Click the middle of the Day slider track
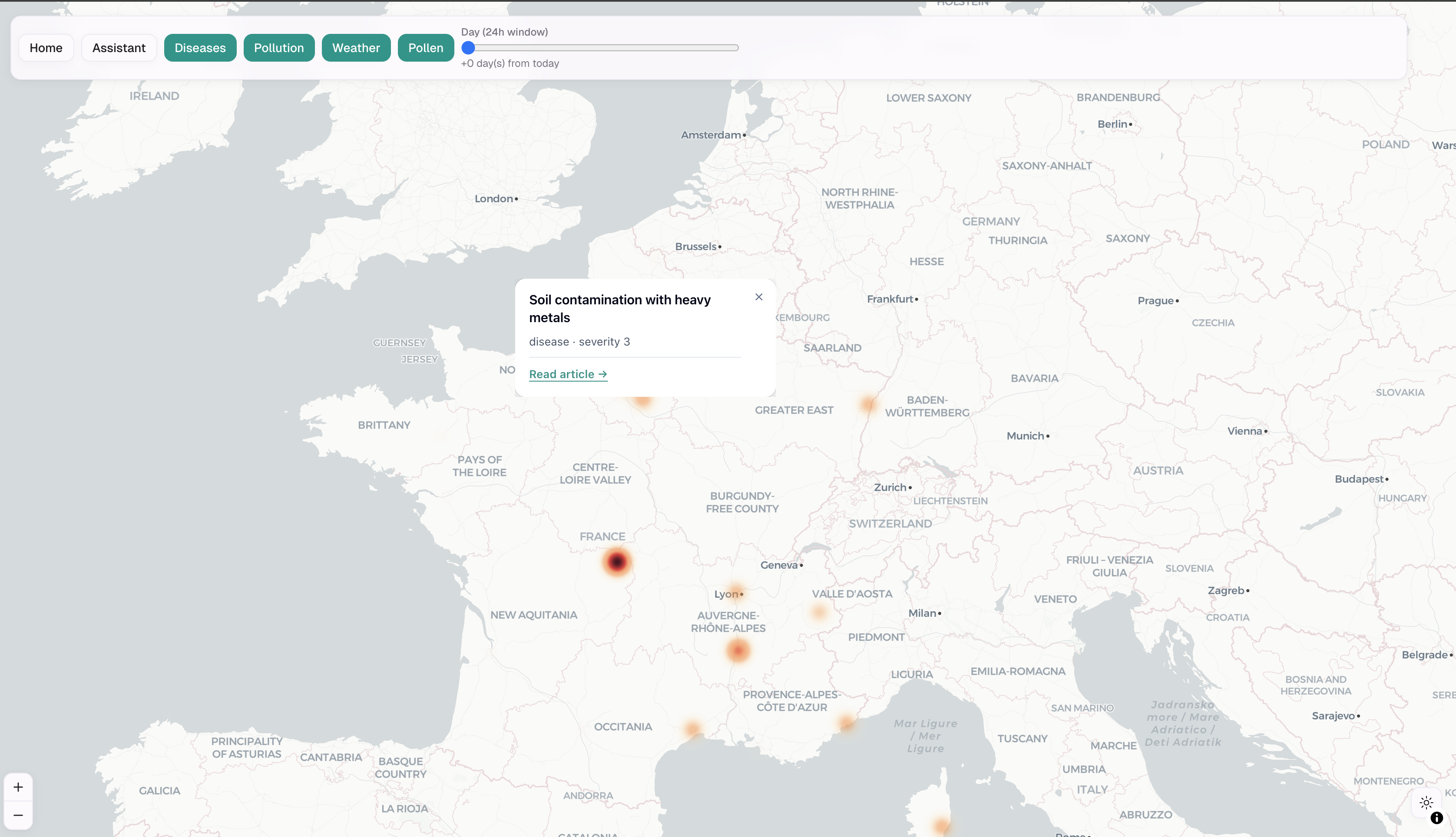The height and width of the screenshot is (837, 1456). point(600,48)
